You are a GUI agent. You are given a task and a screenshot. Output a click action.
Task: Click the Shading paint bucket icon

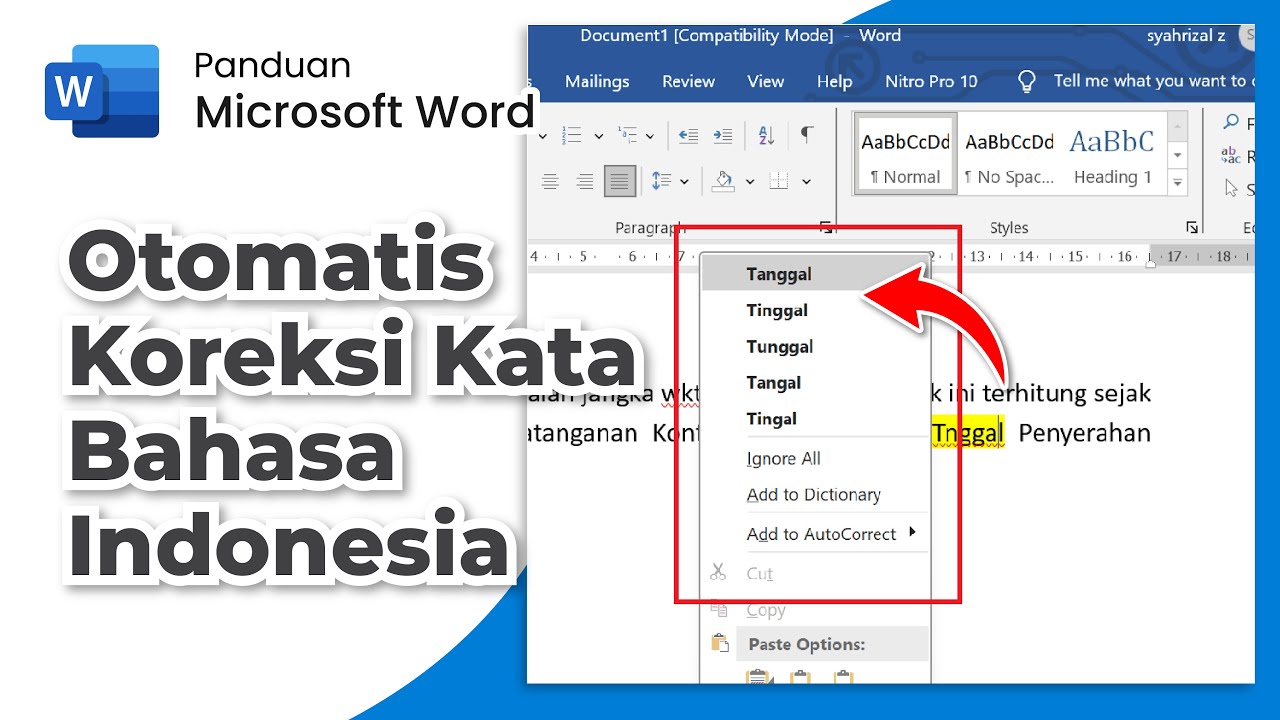tap(723, 181)
